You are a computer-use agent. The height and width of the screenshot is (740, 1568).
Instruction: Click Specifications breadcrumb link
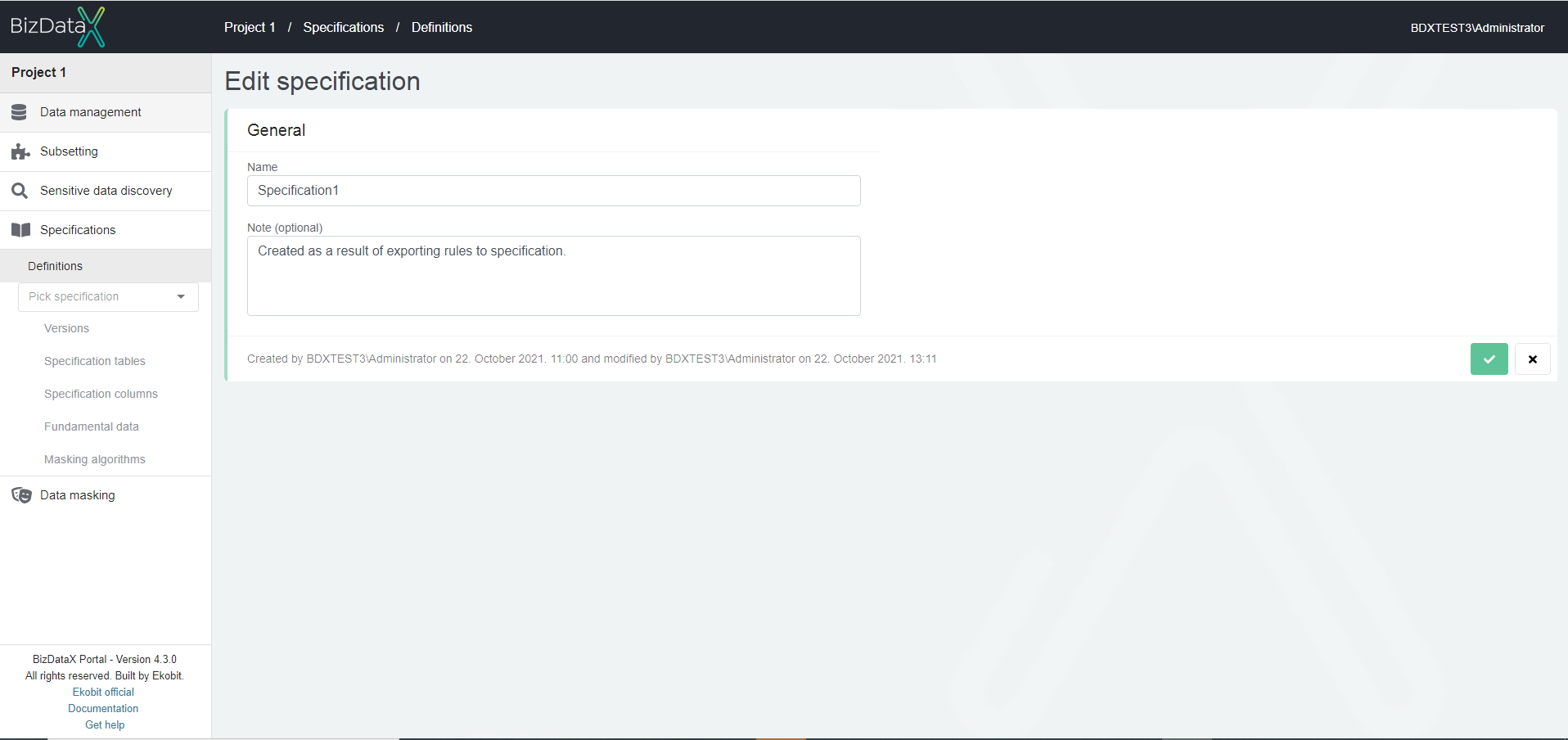(x=343, y=27)
